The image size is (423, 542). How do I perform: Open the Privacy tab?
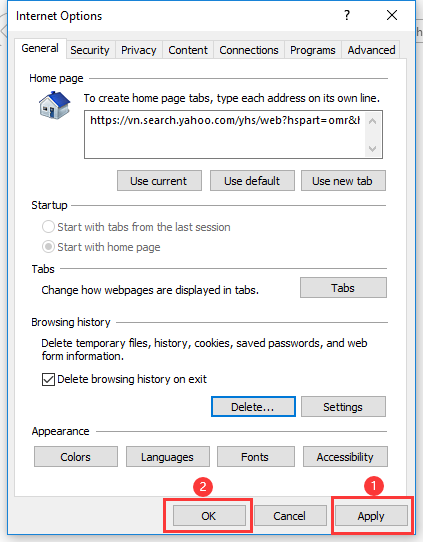tap(139, 50)
